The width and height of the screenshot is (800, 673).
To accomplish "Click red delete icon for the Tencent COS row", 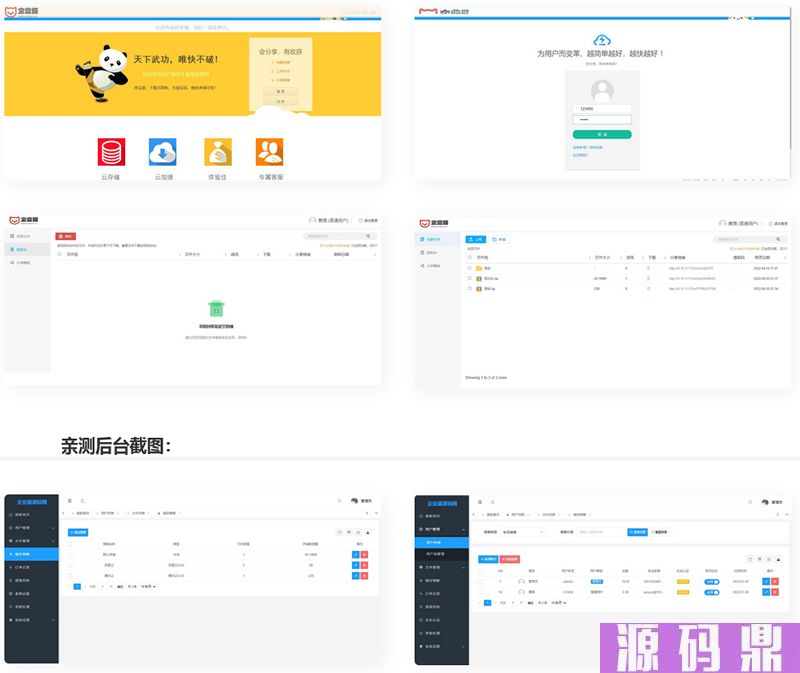I will tap(364, 576).
